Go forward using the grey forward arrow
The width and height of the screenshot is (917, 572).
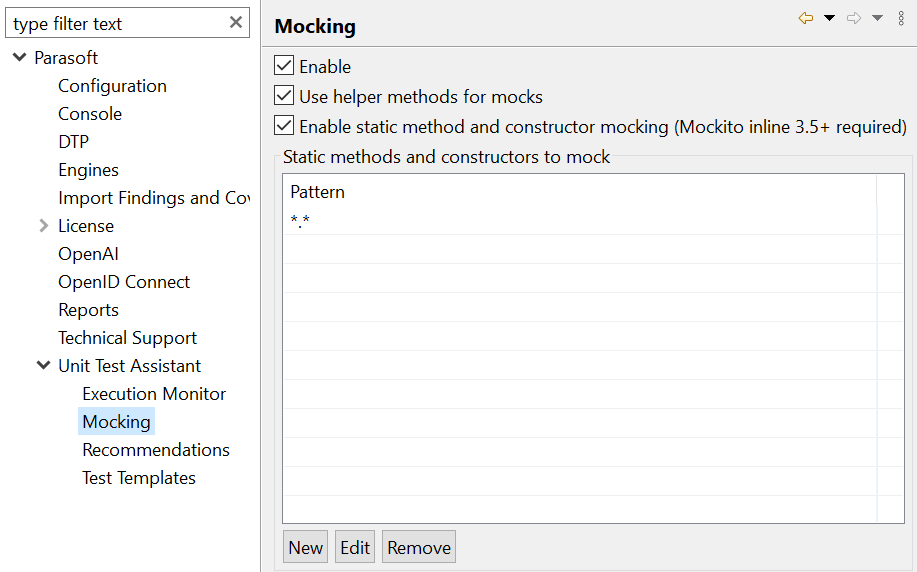click(x=854, y=18)
